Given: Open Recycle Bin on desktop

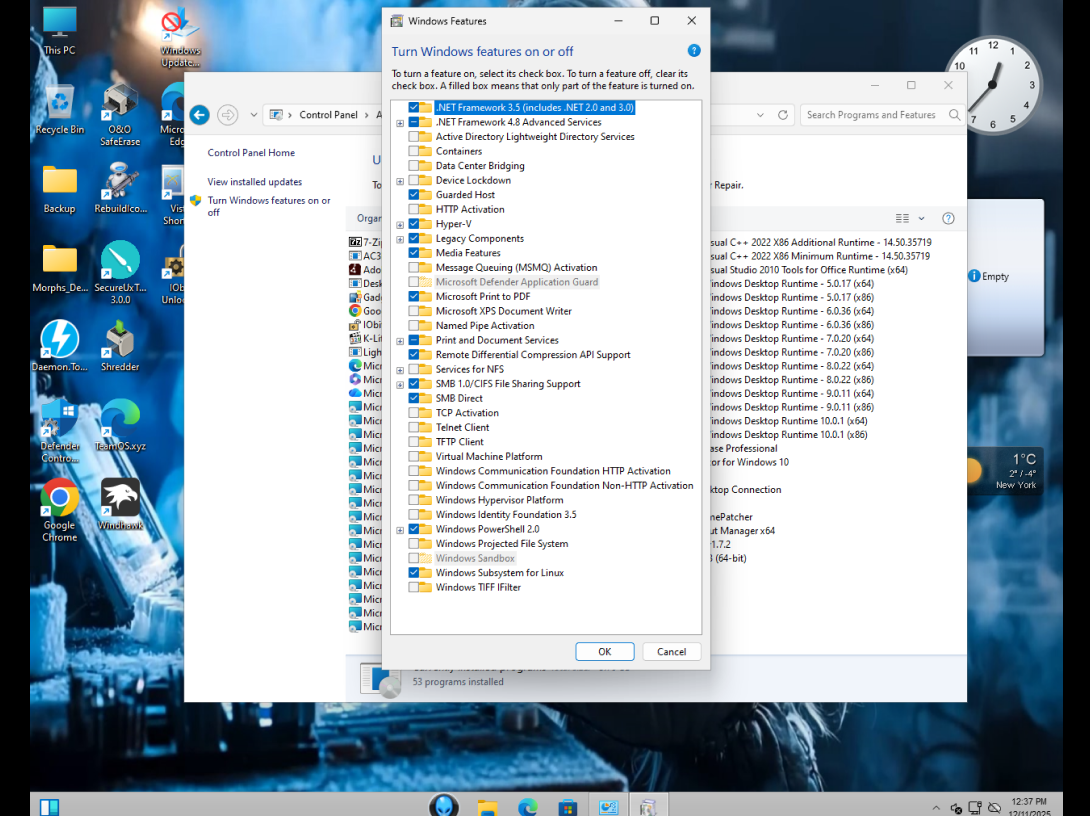Looking at the screenshot, I should pyautogui.click(x=59, y=110).
